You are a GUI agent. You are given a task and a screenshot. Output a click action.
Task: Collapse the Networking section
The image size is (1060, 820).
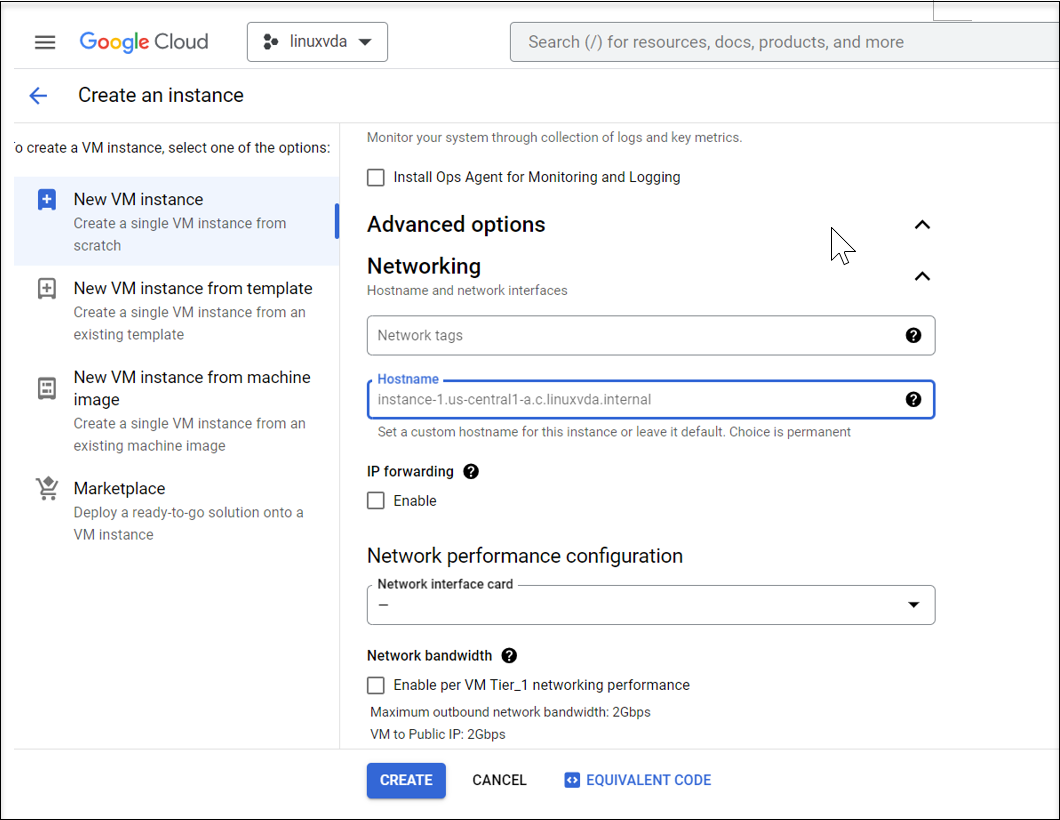[x=922, y=276]
